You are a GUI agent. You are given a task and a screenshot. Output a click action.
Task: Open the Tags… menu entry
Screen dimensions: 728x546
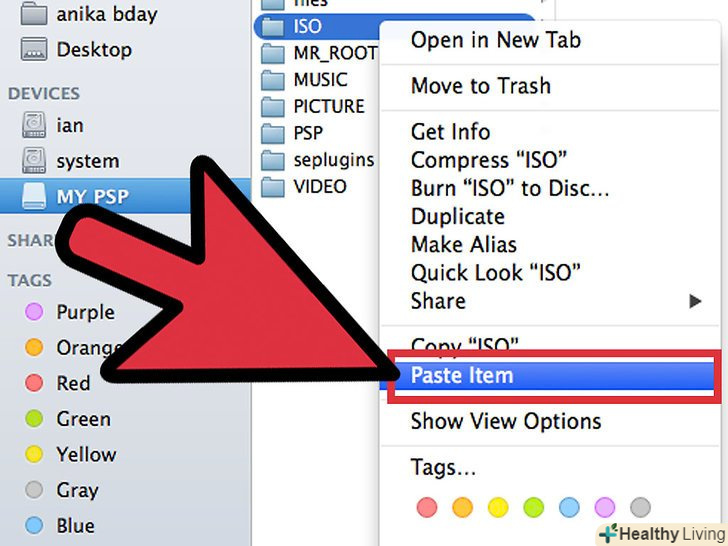(x=443, y=467)
